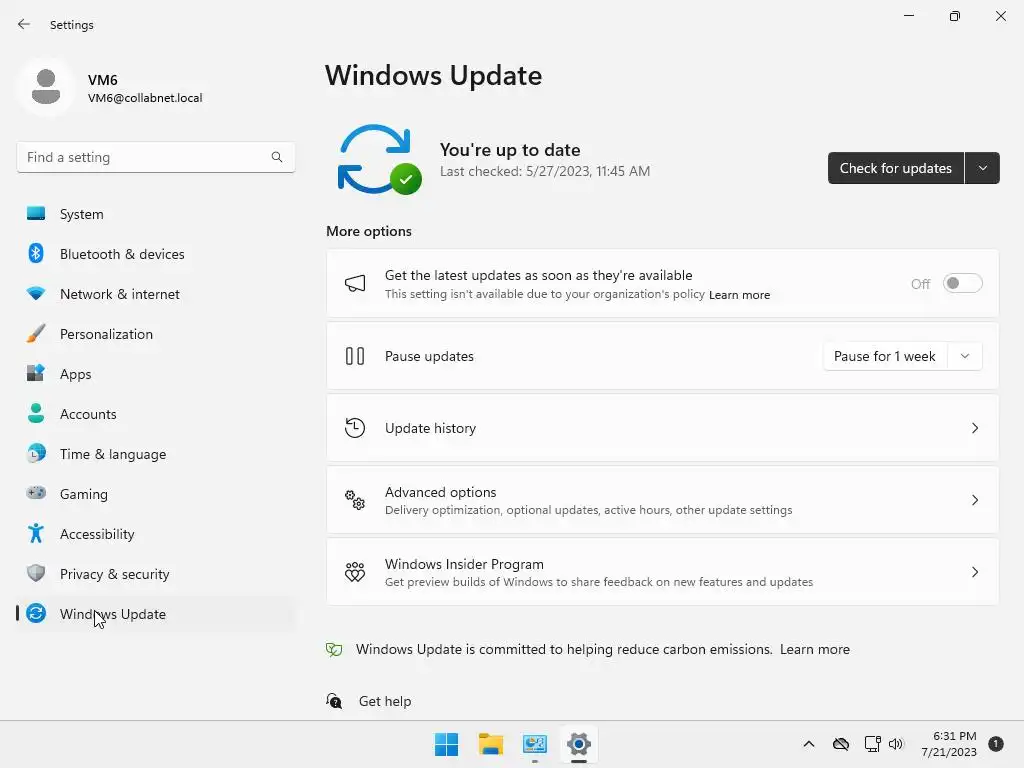Screen dimensions: 1024x768
Task: Open the taskbar app next to File Explorer
Action: point(535,744)
